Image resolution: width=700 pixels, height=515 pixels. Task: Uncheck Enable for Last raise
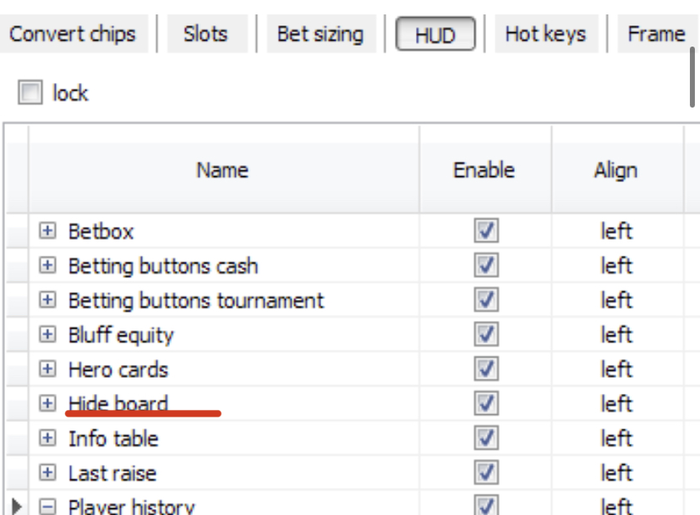pos(486,473)
